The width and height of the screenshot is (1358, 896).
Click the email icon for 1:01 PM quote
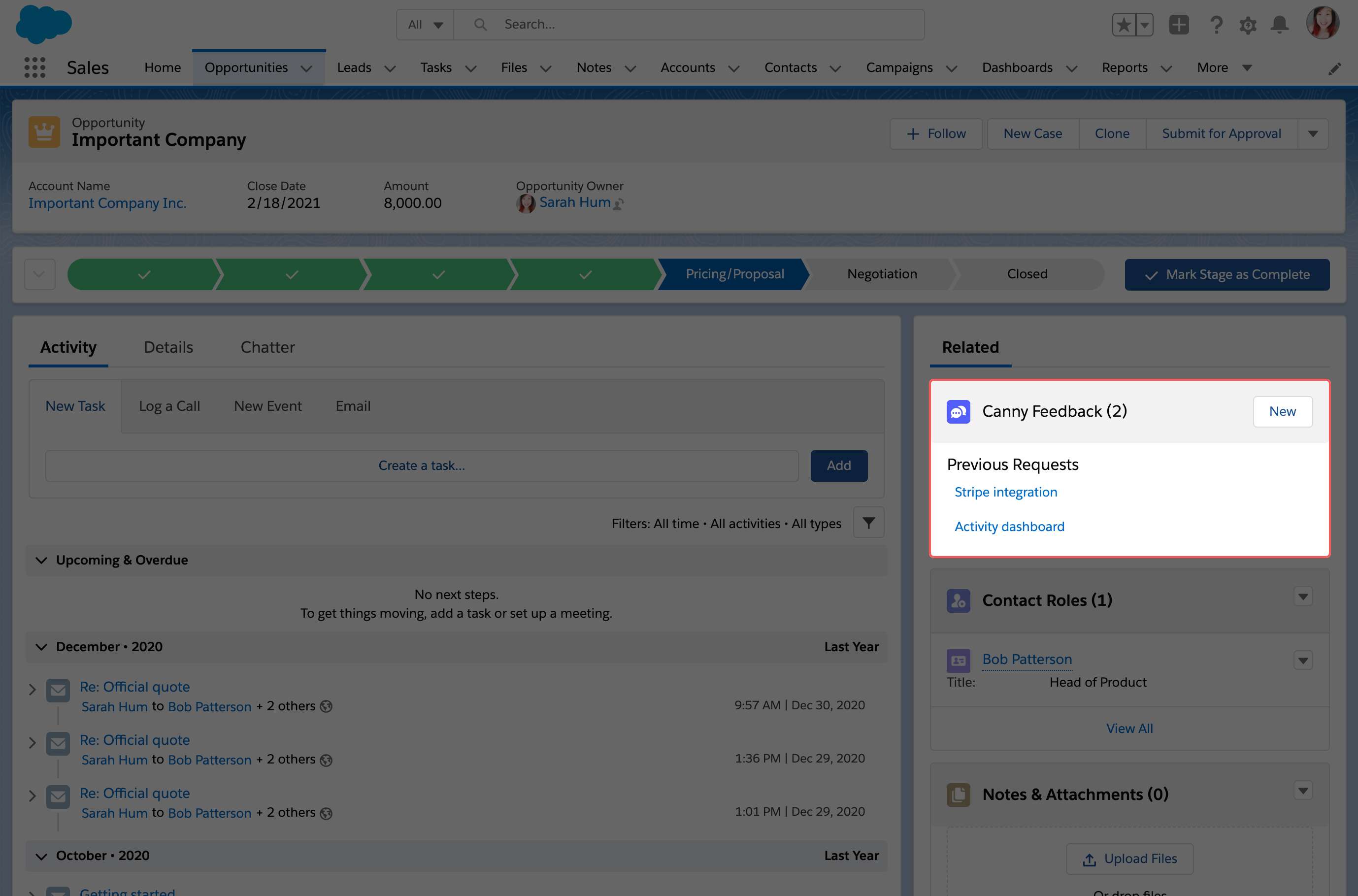coord(58,796)
